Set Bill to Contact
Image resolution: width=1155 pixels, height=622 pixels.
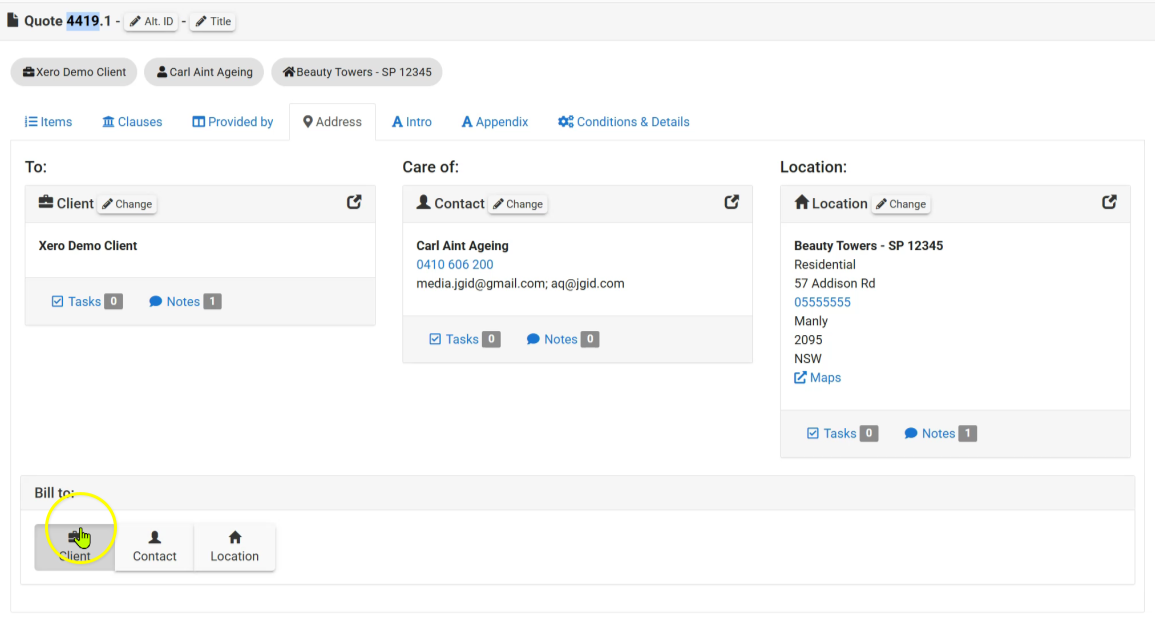155,547
